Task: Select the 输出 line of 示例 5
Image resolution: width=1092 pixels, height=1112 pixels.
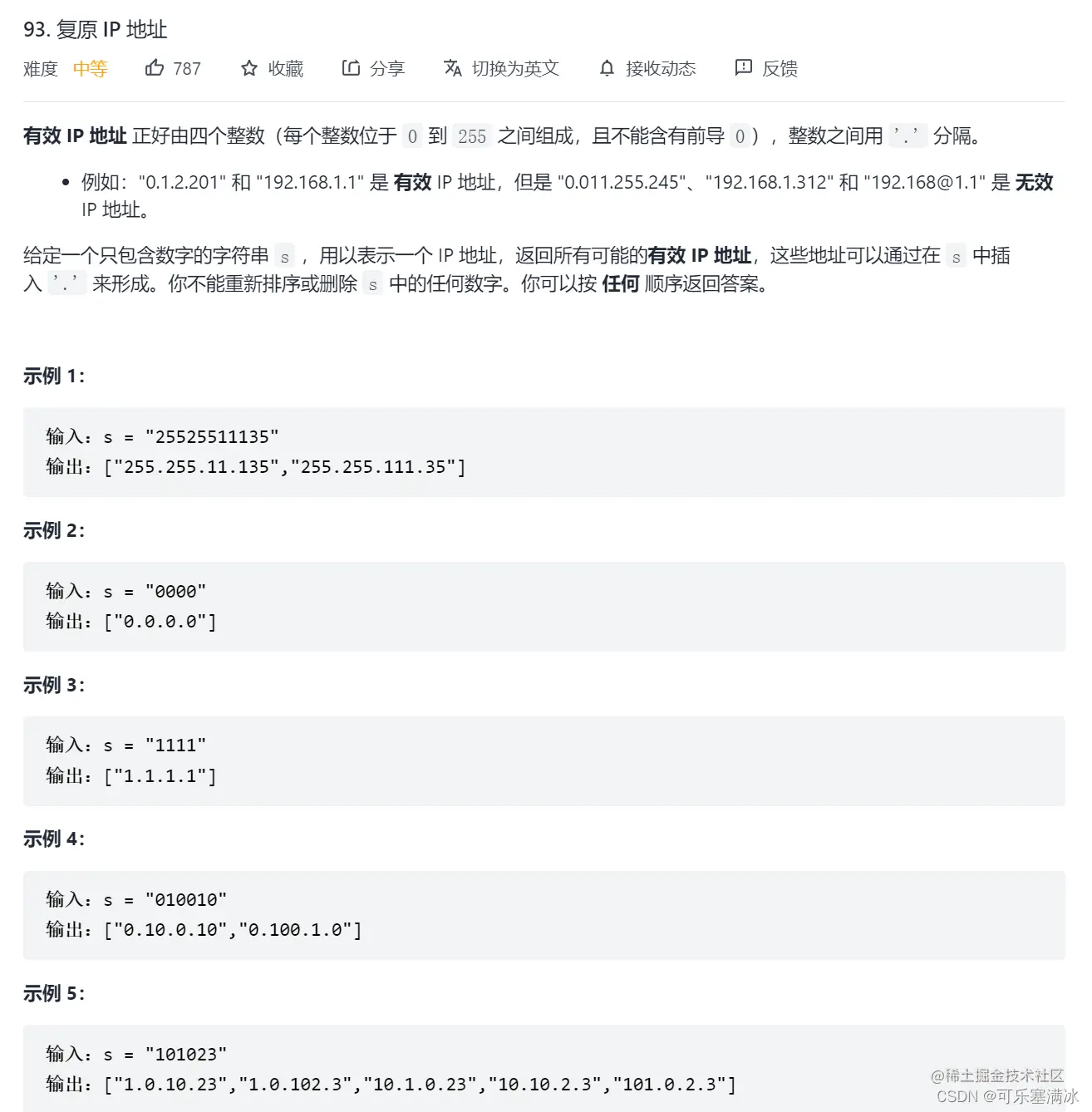Action: (391, 1084)
